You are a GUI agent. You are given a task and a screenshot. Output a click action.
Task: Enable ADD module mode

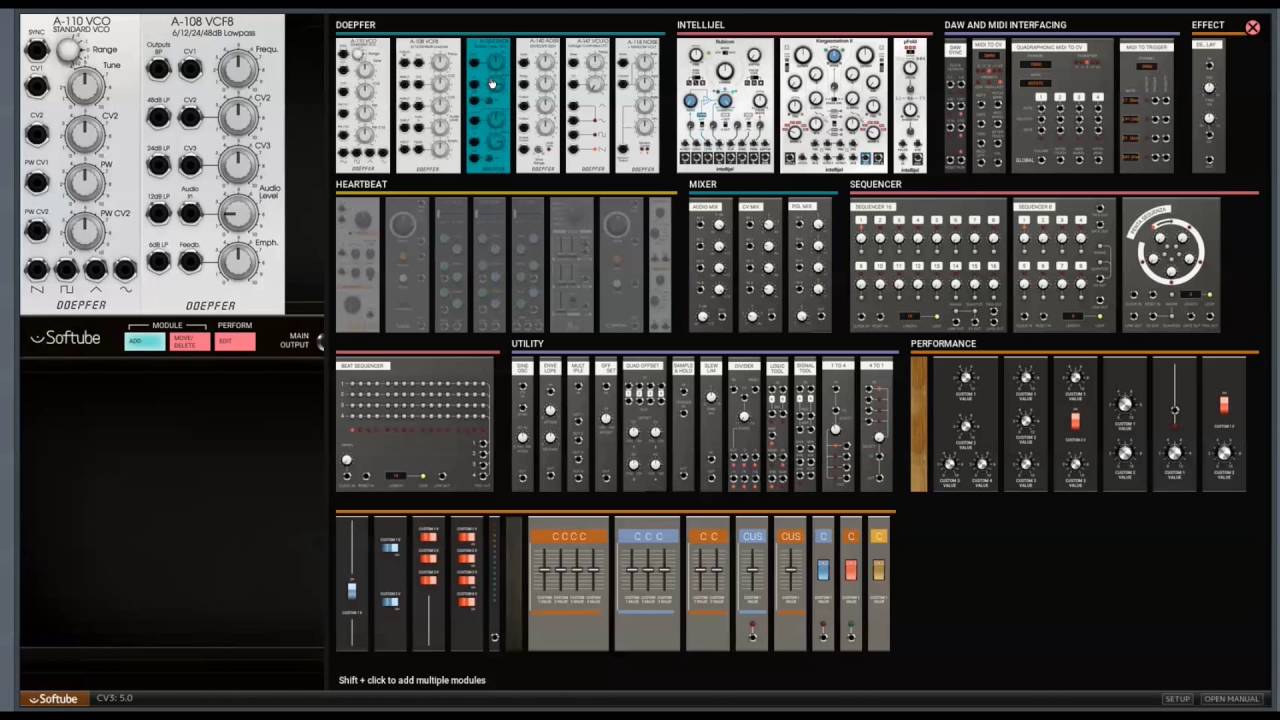[144, 341]
